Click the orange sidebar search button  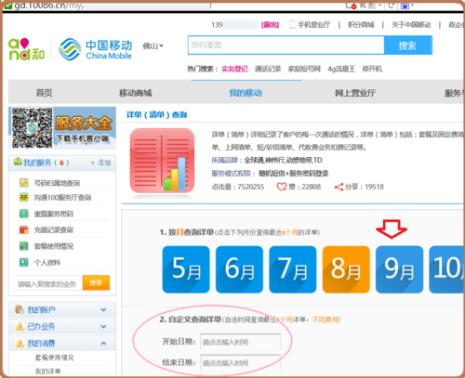tap(96, 283)
